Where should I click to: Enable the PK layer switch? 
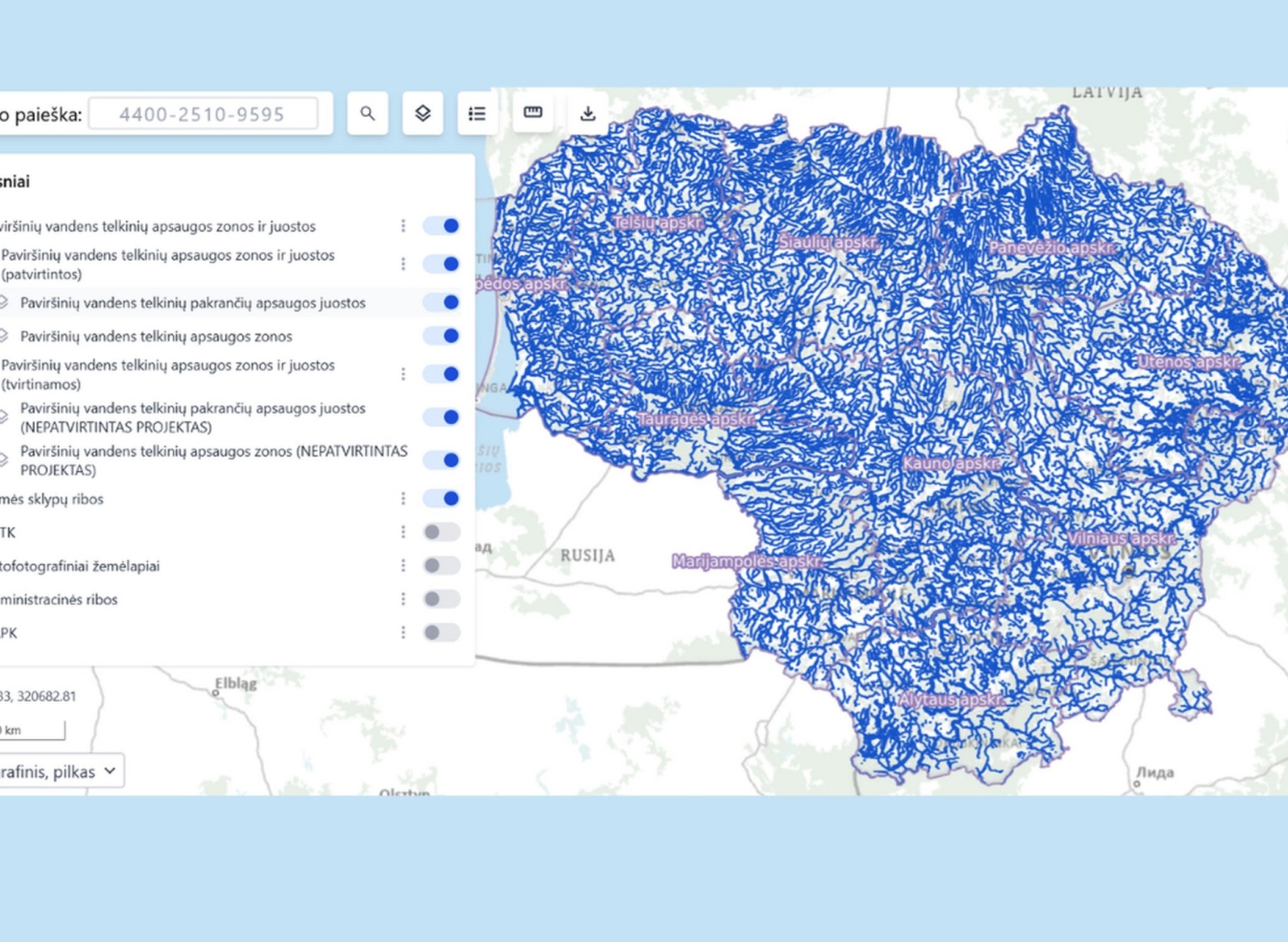(x=441, y=632)
